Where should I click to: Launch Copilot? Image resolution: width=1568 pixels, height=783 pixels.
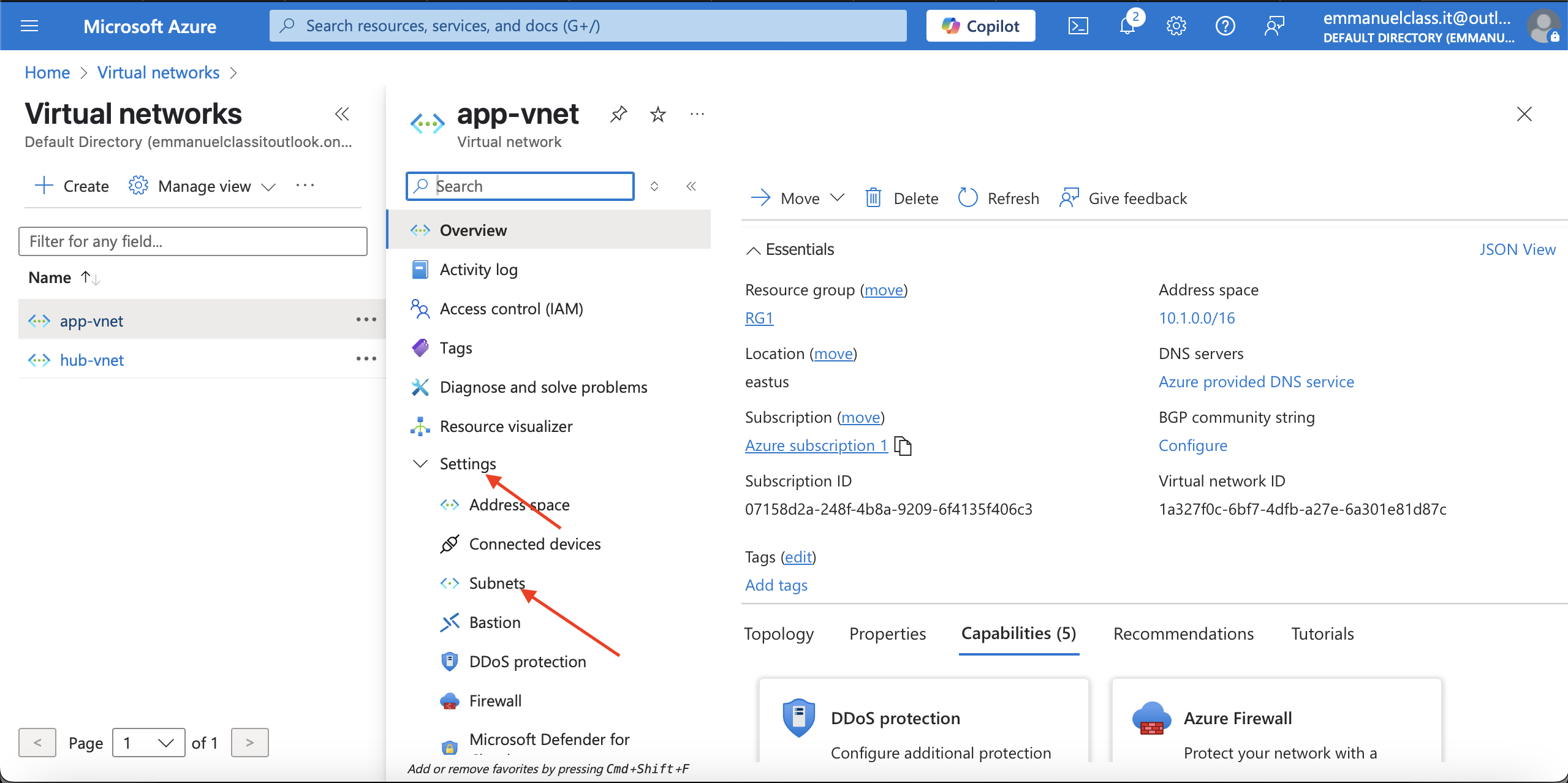point(980,26)
